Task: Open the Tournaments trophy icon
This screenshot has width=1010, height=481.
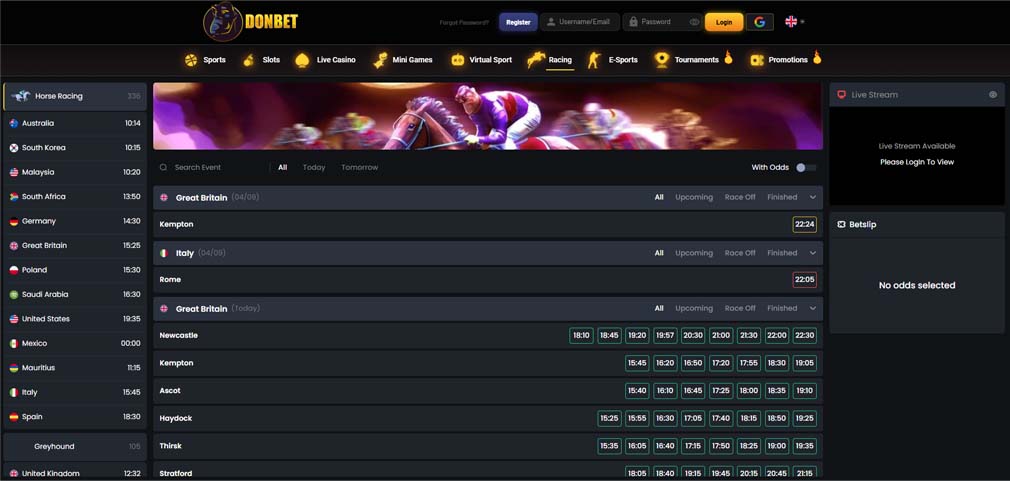Action: (661, 60)
